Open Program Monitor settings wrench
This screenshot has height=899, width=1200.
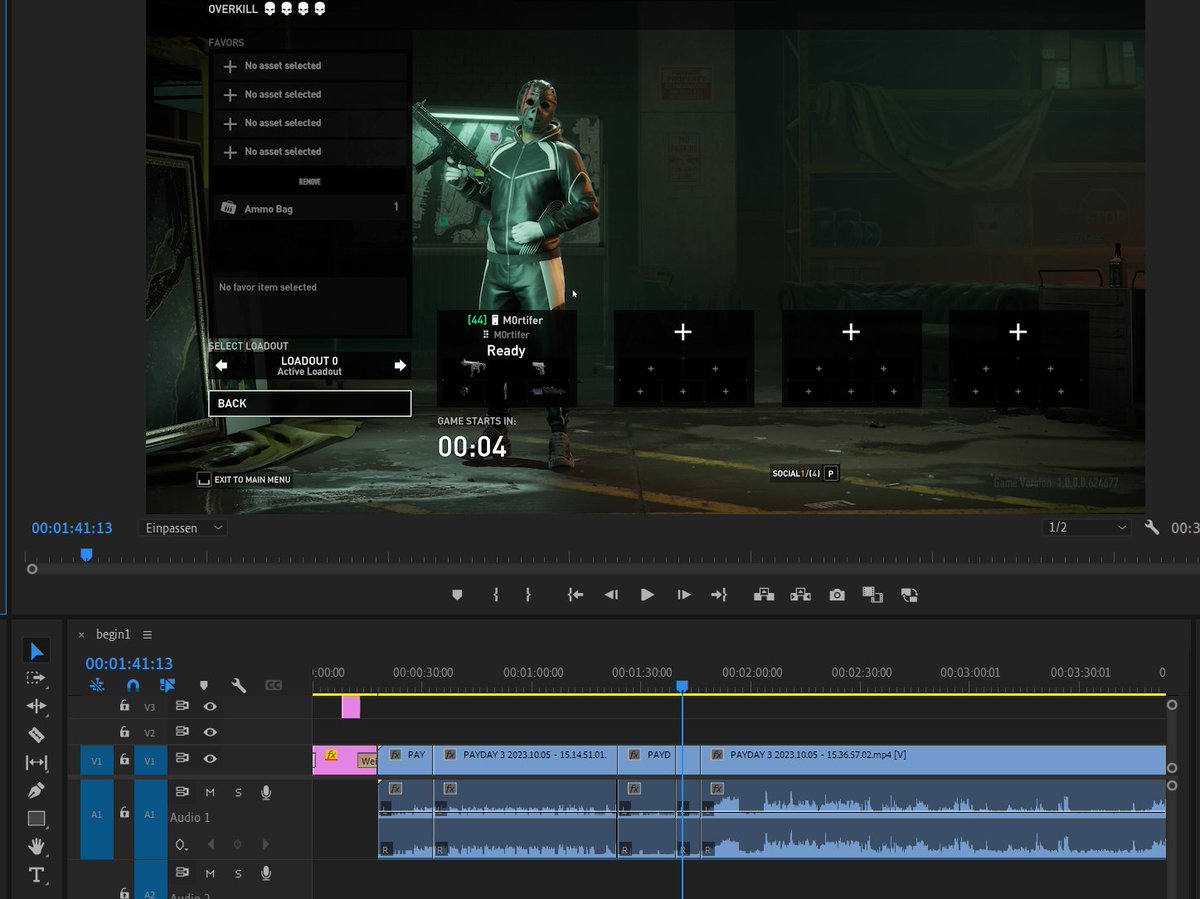click(1152, 527)
